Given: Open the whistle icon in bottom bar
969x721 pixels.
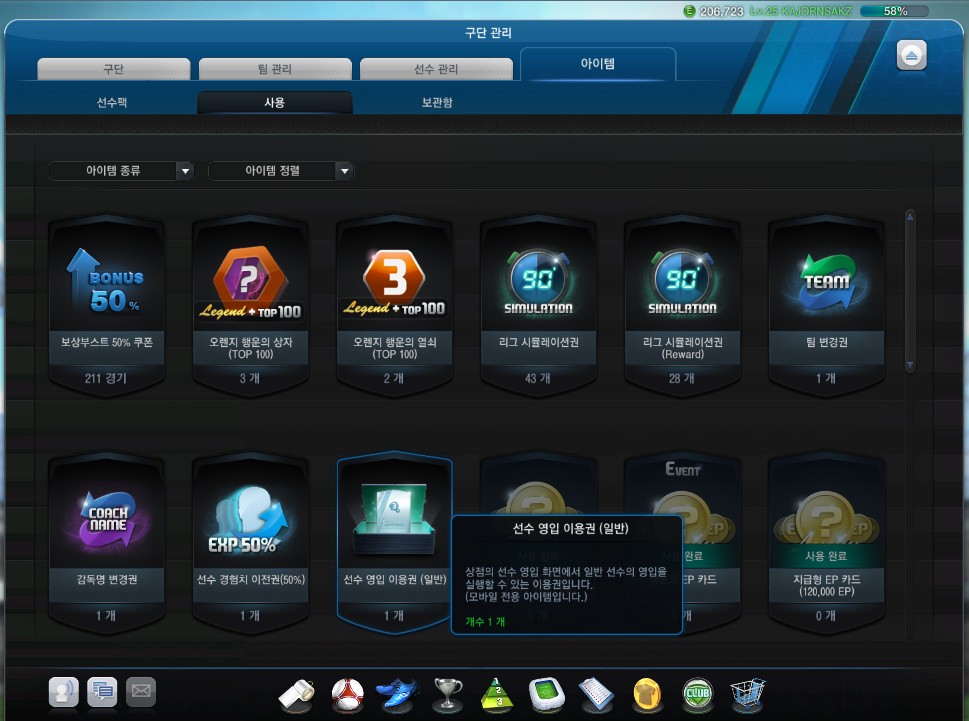Looking at the screenshot, I should tap(296, 695).
